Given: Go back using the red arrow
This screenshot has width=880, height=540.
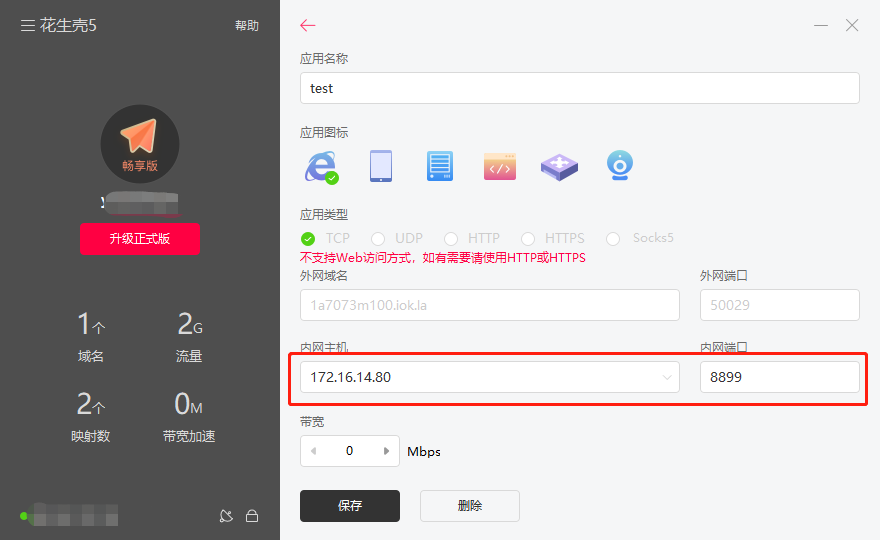Looking at the screenshot, I should click(308, 26).
